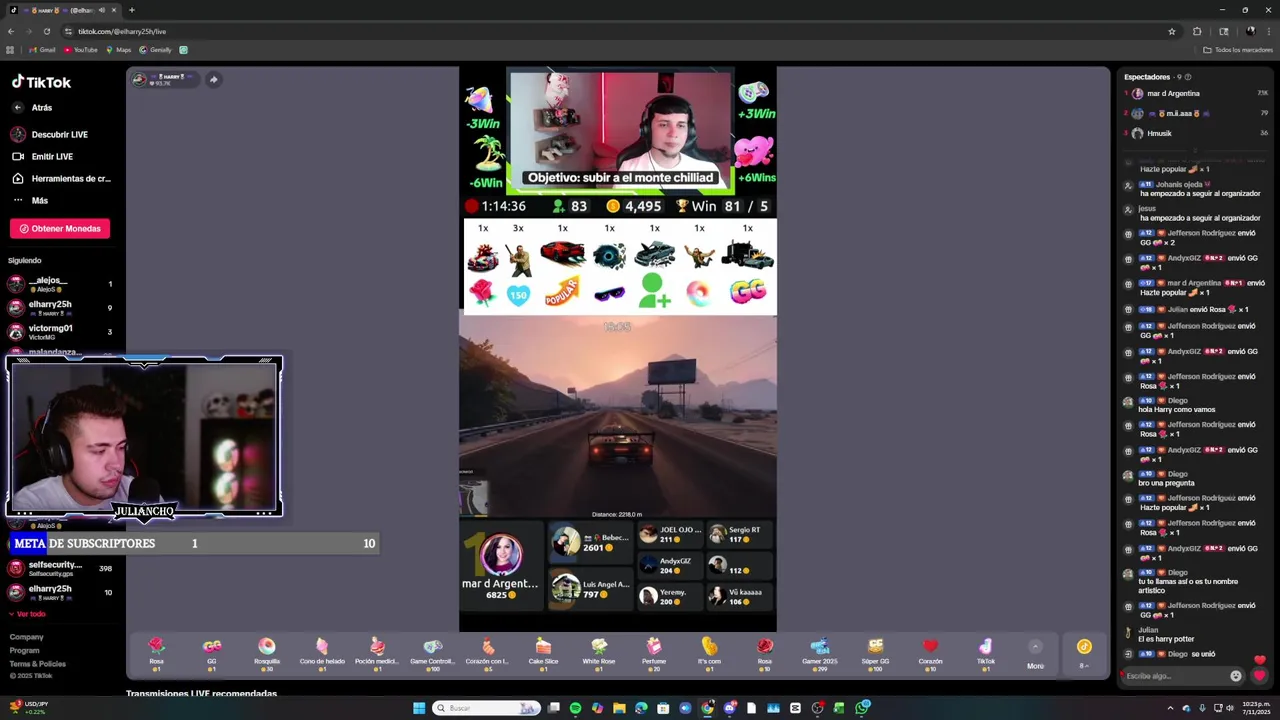Image resolution: width=1280 pixels, height=720 pixels.
Task: Send the Súper GG gift
Action: pyautogui.click(x=875, y=653)
